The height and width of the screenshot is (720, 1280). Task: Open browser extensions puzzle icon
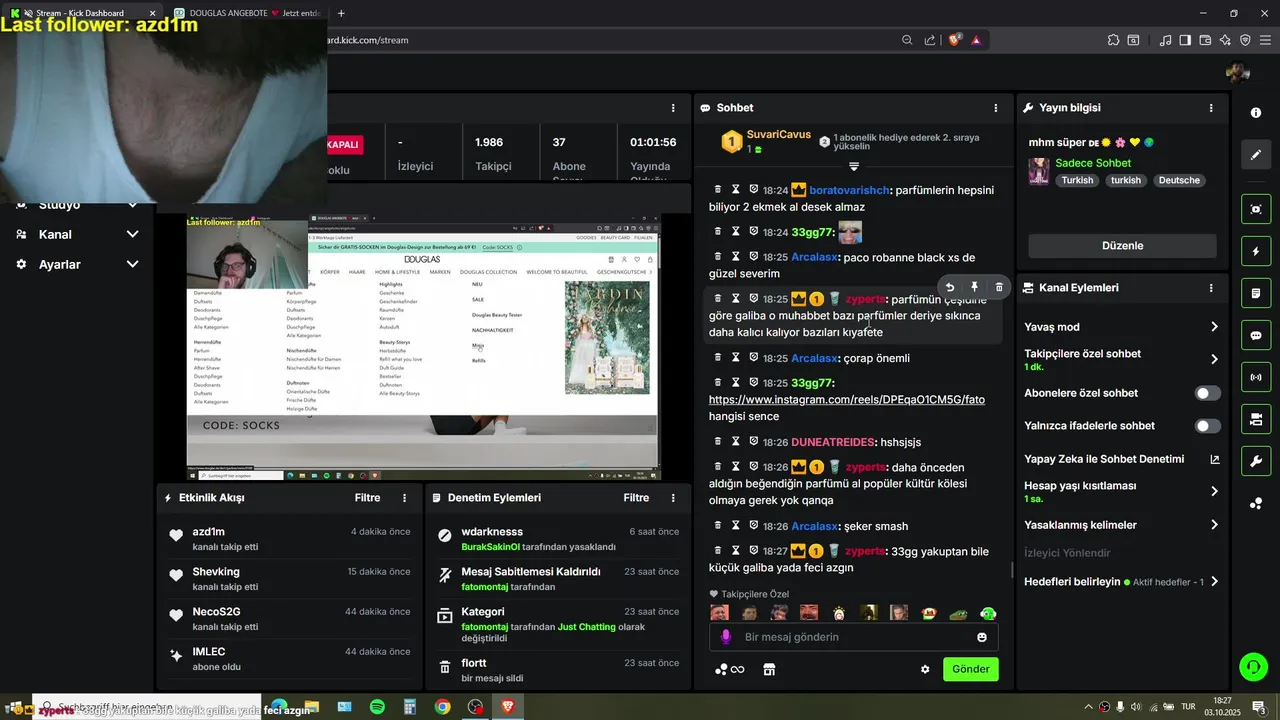[1113, 40]
